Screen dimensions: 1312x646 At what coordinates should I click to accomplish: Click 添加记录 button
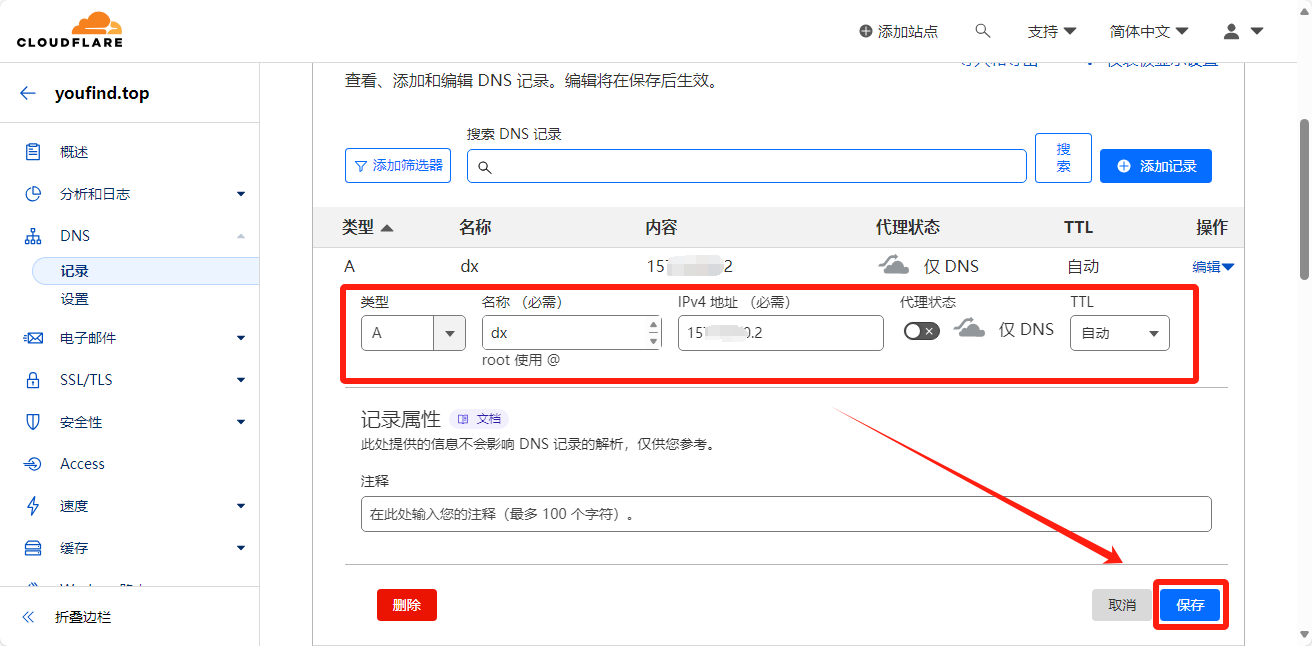[1155, 166]
